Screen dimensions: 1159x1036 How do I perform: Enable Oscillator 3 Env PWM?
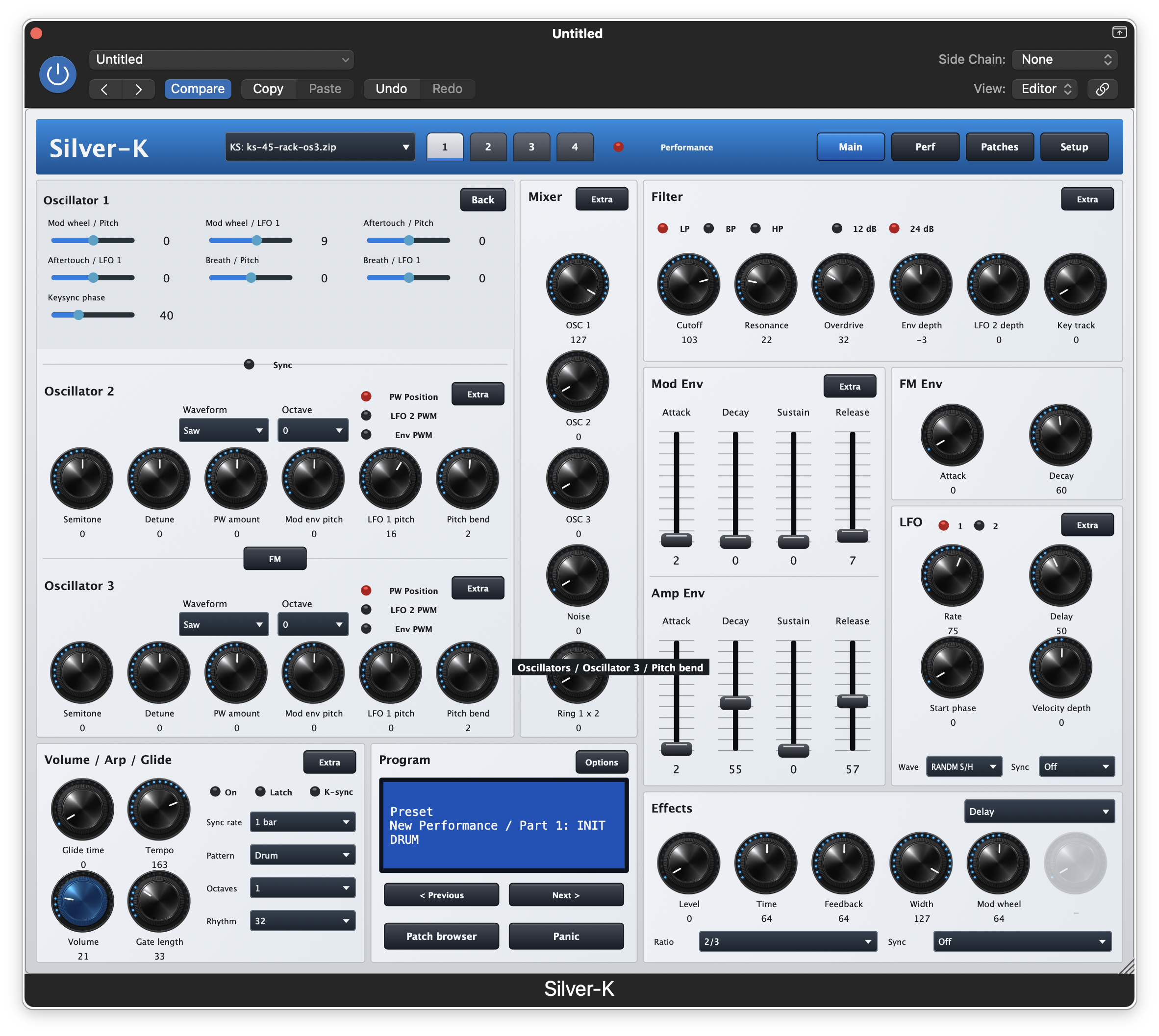click(x=366, y=628)
